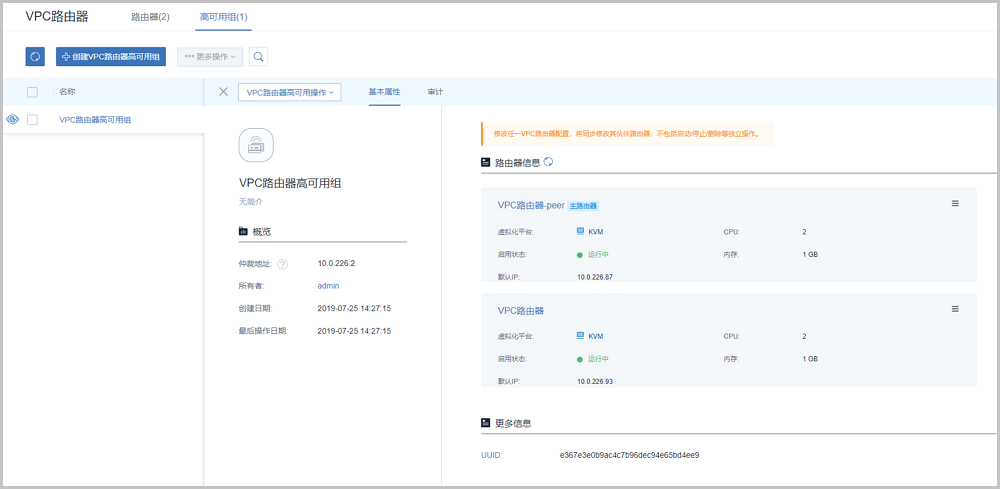Open the VPC路由器高可用组 name link in list
The width and height of the screenshot is (1000, 489).
95,120
